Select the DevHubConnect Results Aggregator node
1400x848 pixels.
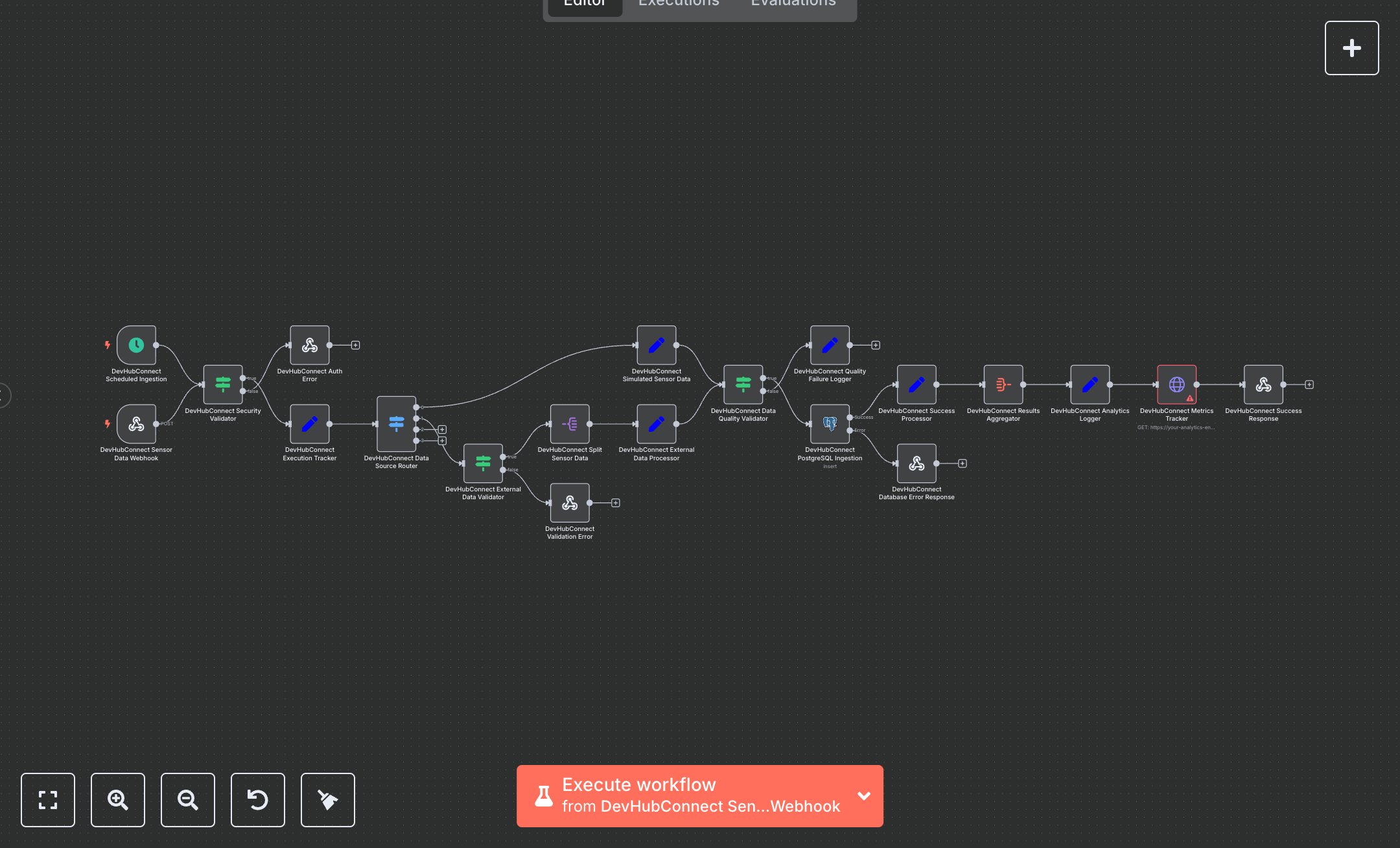click(x=1003, y=384)
